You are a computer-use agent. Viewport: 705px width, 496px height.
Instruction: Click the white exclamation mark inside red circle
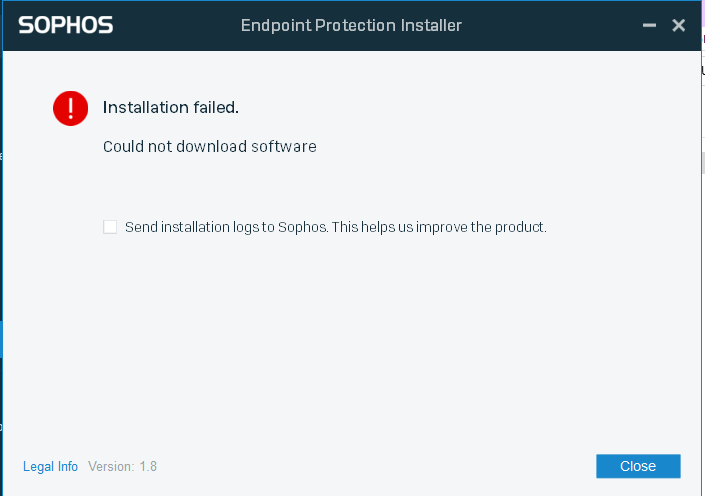71,108
